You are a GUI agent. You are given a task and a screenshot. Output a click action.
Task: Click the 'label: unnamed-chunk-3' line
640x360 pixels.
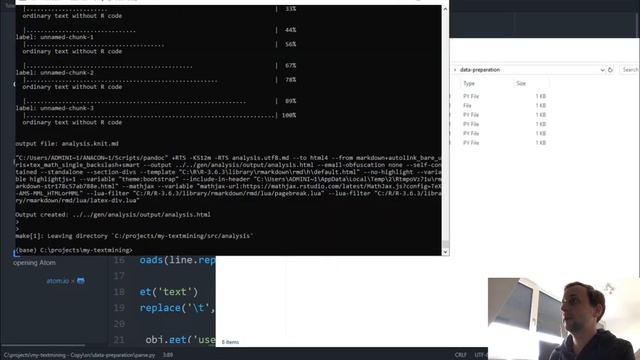(55, 108)
